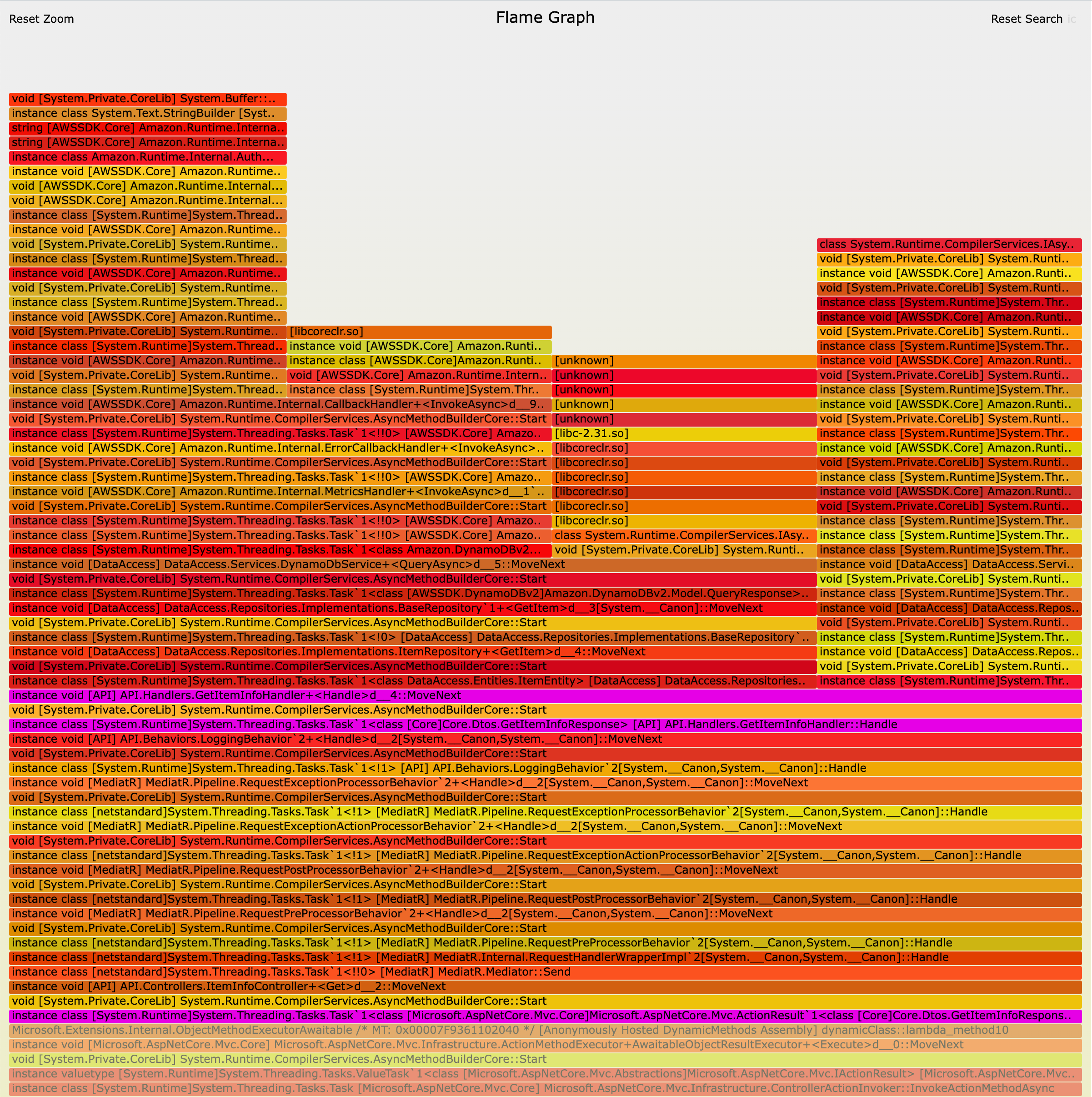Zoom into the LoggingBehavior`2 ::Handle frame

tap(546, 768)
